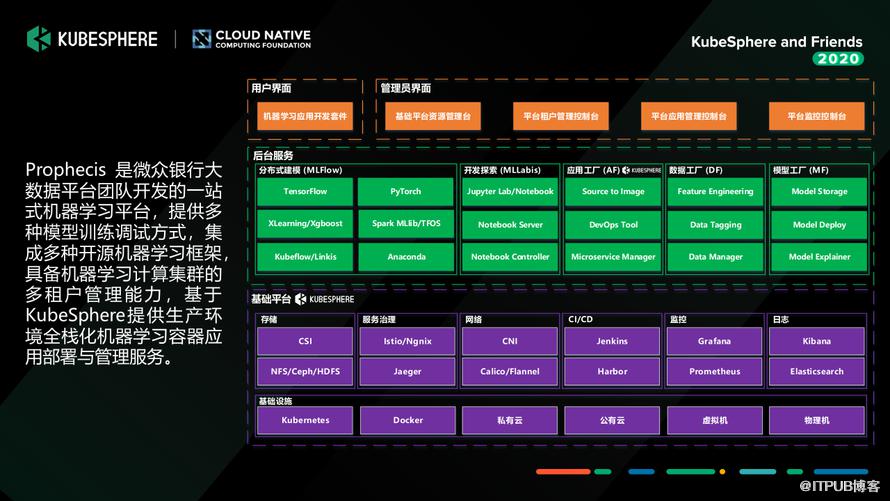
Task: Select the Feature Engineering box
Action: point(715,192)
